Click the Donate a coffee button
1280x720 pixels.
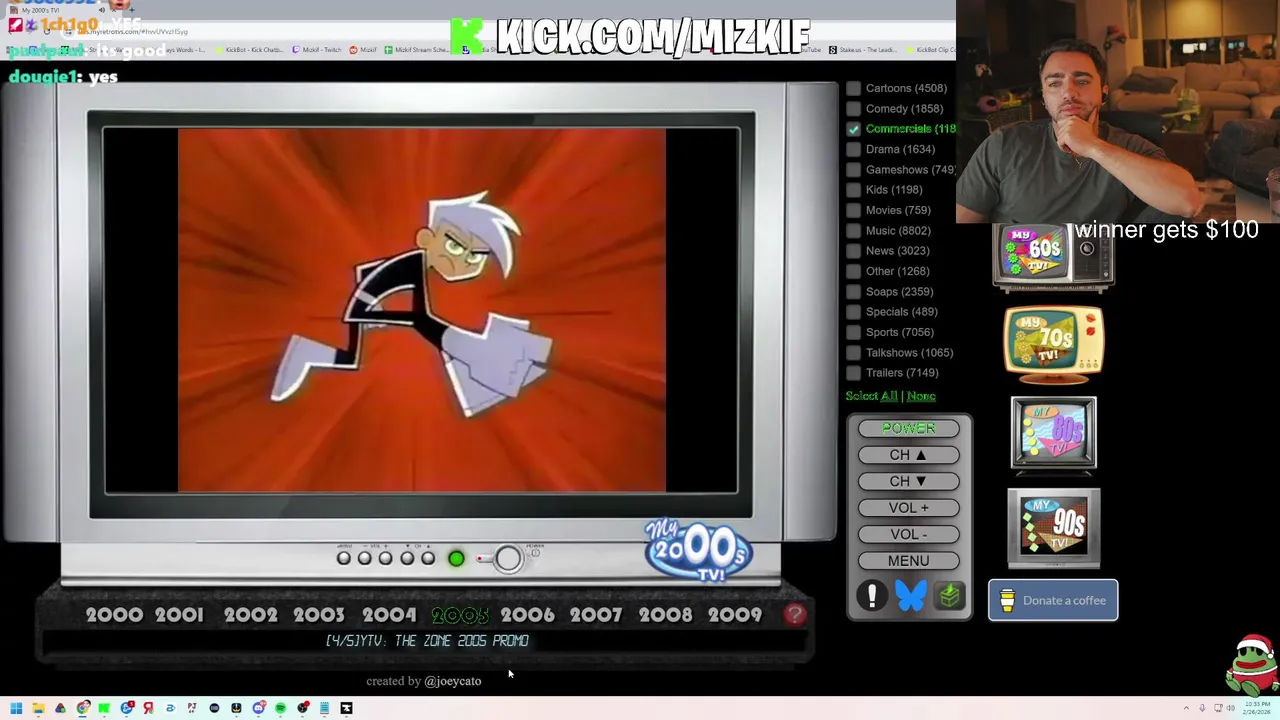click(x=1053, y=600)
